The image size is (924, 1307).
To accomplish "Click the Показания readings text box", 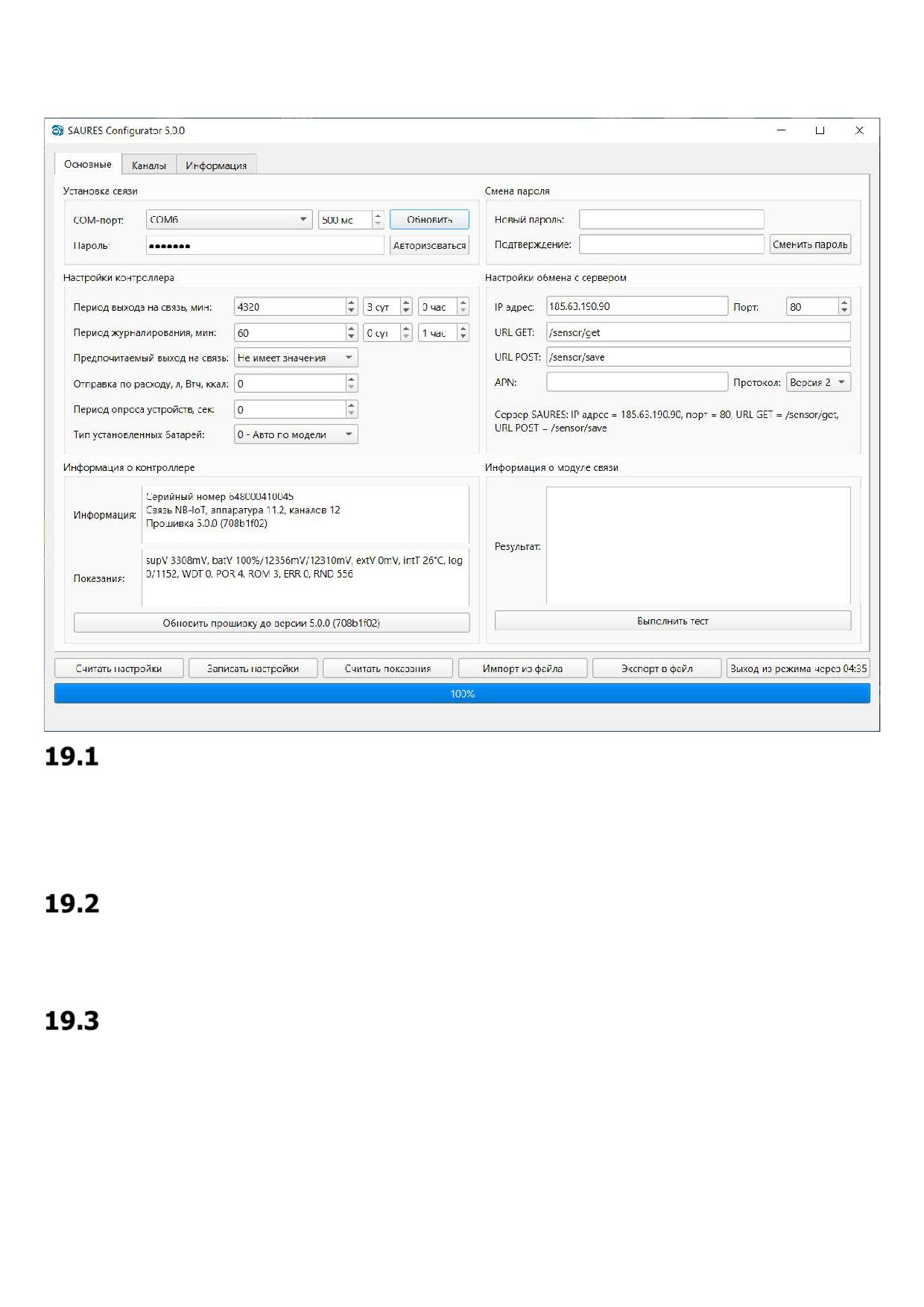I will pyautogui.click(x=306, y=578).
